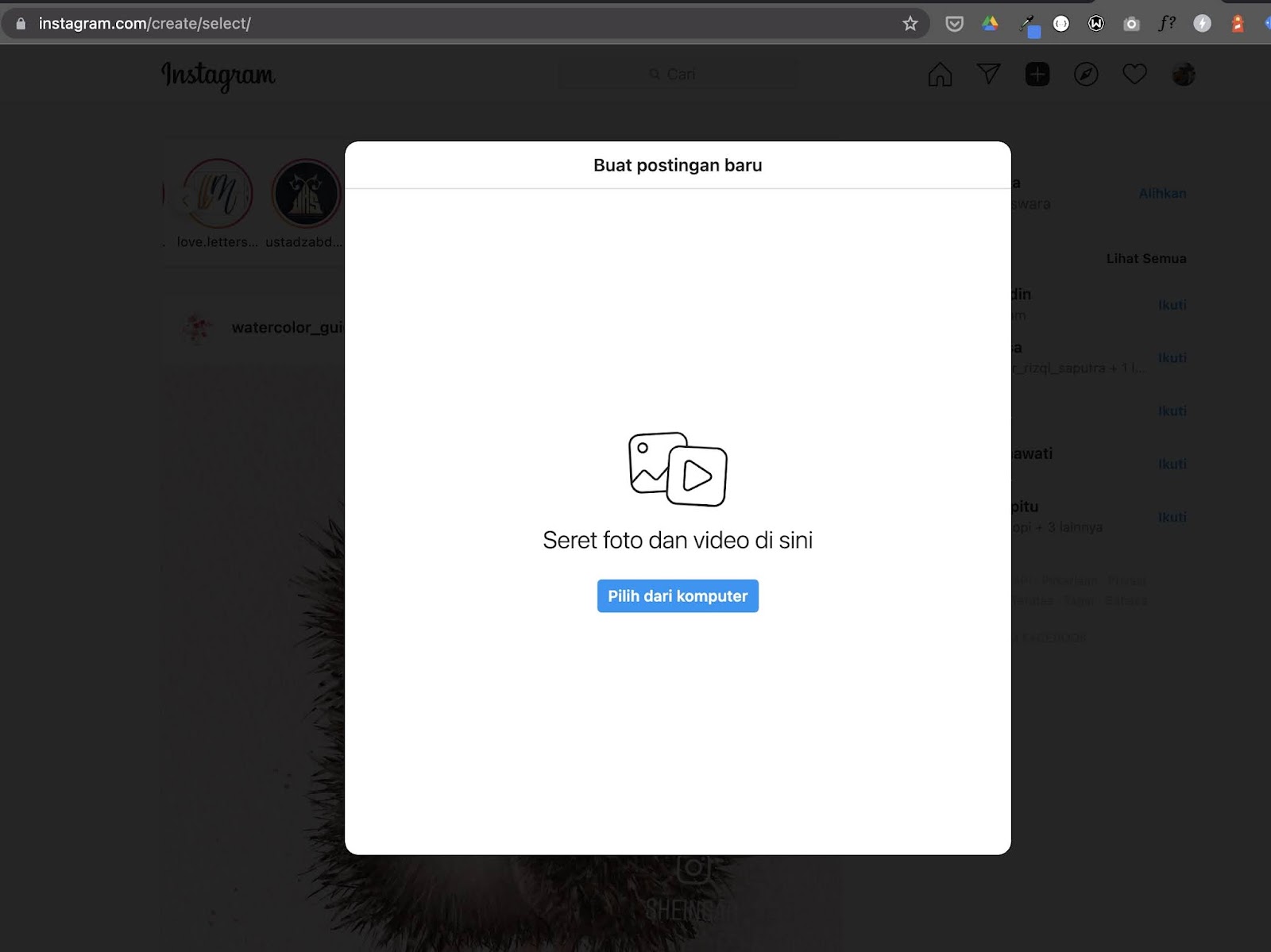Image resolution: width=1271 pixels, height=952 pixels.
Task: Click the Pilih dari komputer button
Action: pos(678,595)
